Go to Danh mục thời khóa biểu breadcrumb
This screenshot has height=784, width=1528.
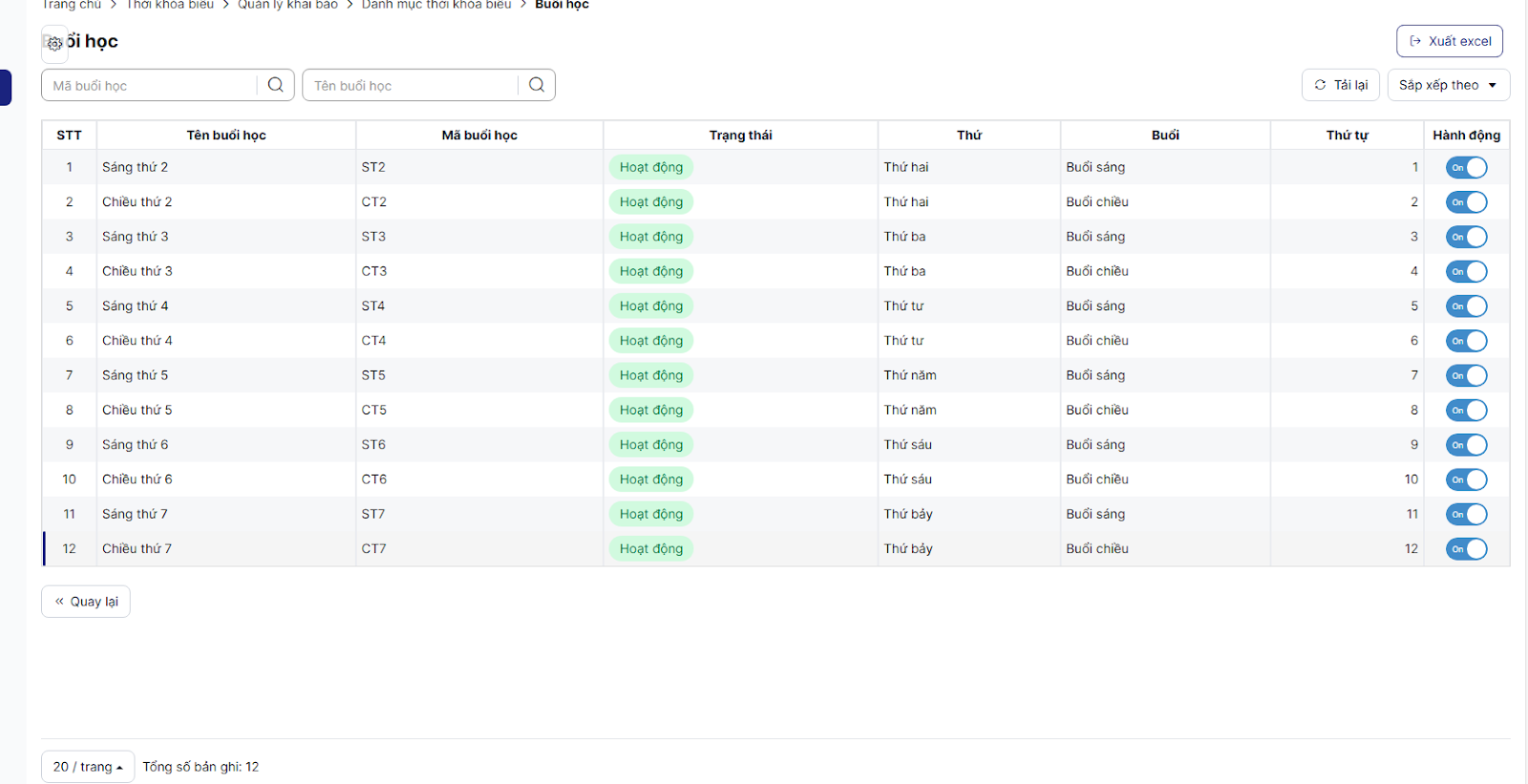(x=436, y=5)
